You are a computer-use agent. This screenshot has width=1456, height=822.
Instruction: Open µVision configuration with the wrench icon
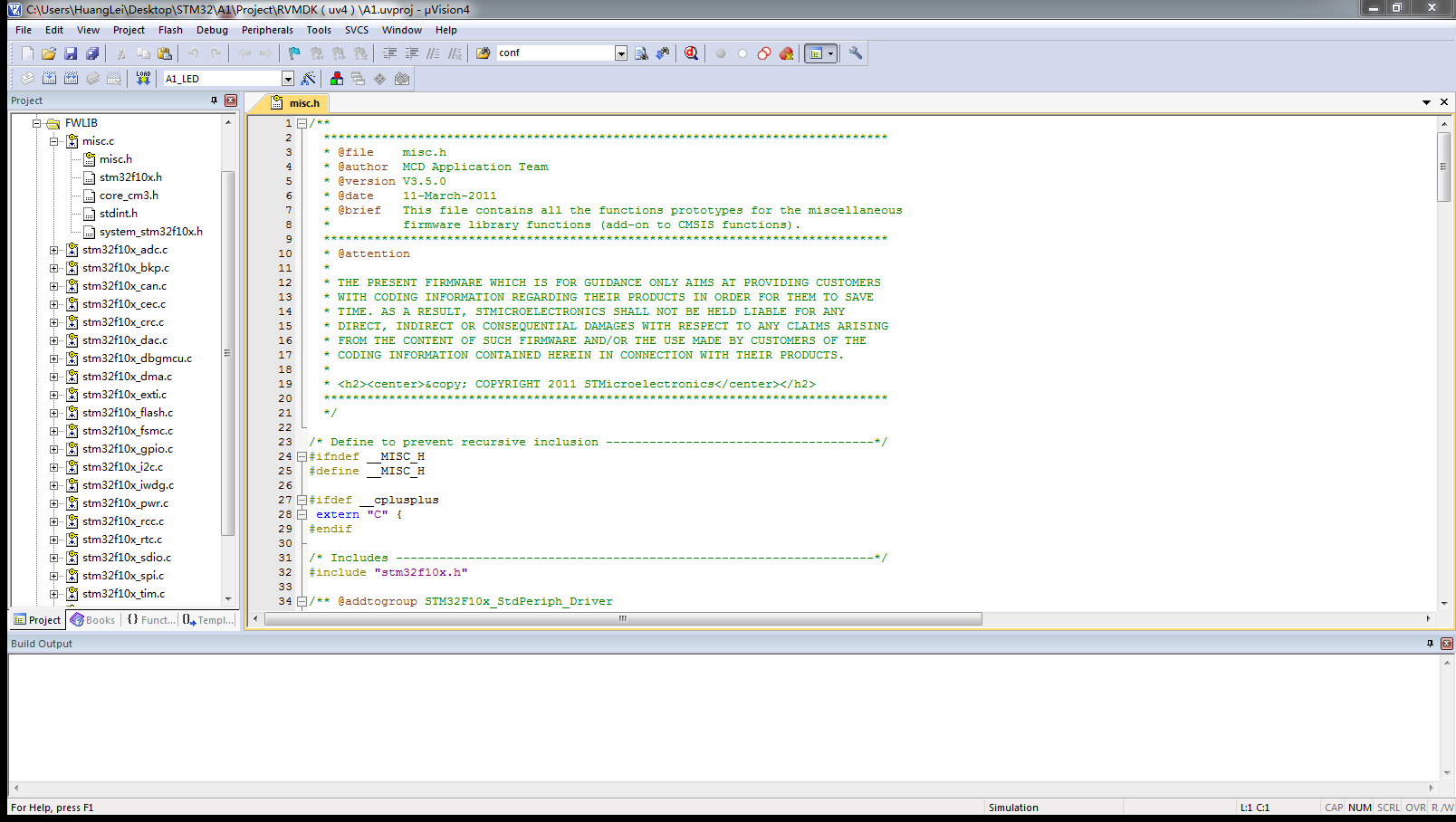[856, 53]
